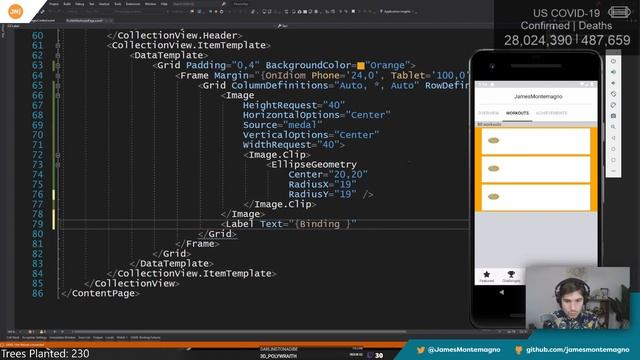Open the Test menu
Viewport: 640px width, 360px height.
click(x=92, y=4)
